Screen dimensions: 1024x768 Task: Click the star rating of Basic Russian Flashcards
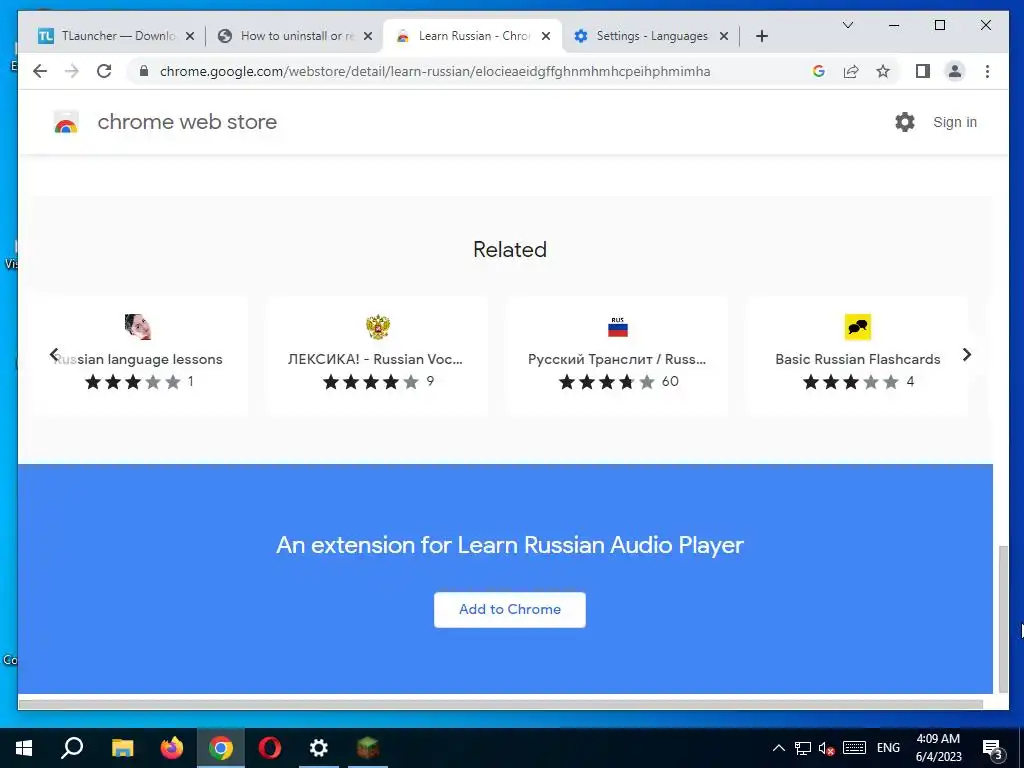(851, 381)
